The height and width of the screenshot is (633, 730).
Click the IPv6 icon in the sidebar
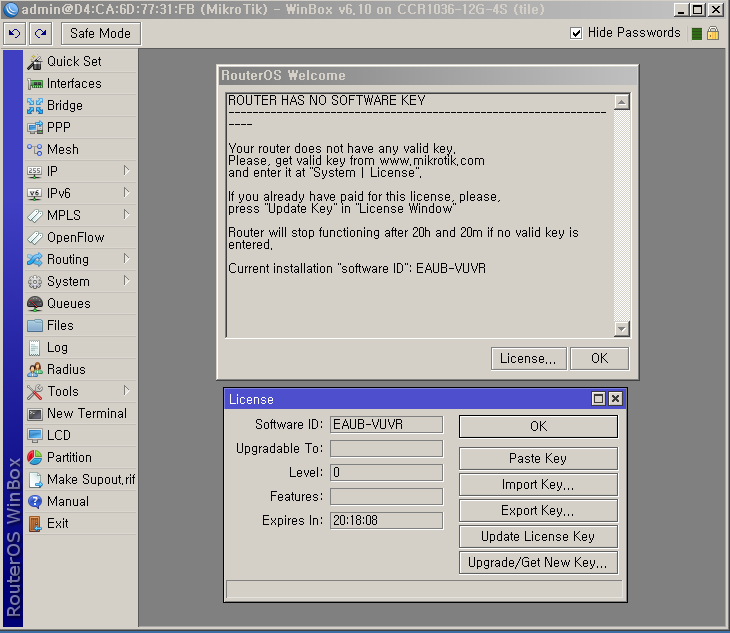pyautogui.click(x=34, y=194)
